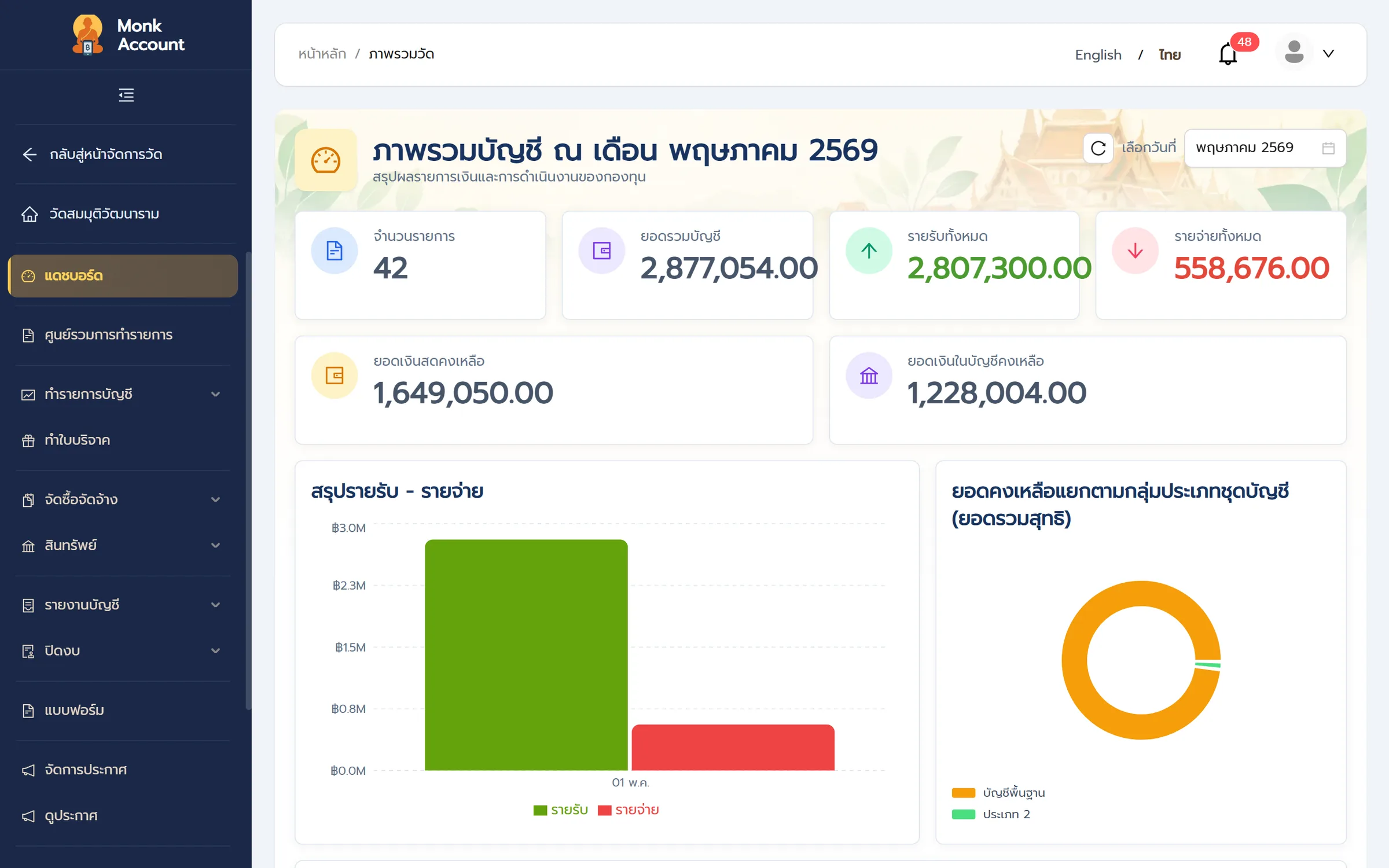Toggle ประเภท 2 in donut legend

(x=991, y=814)
